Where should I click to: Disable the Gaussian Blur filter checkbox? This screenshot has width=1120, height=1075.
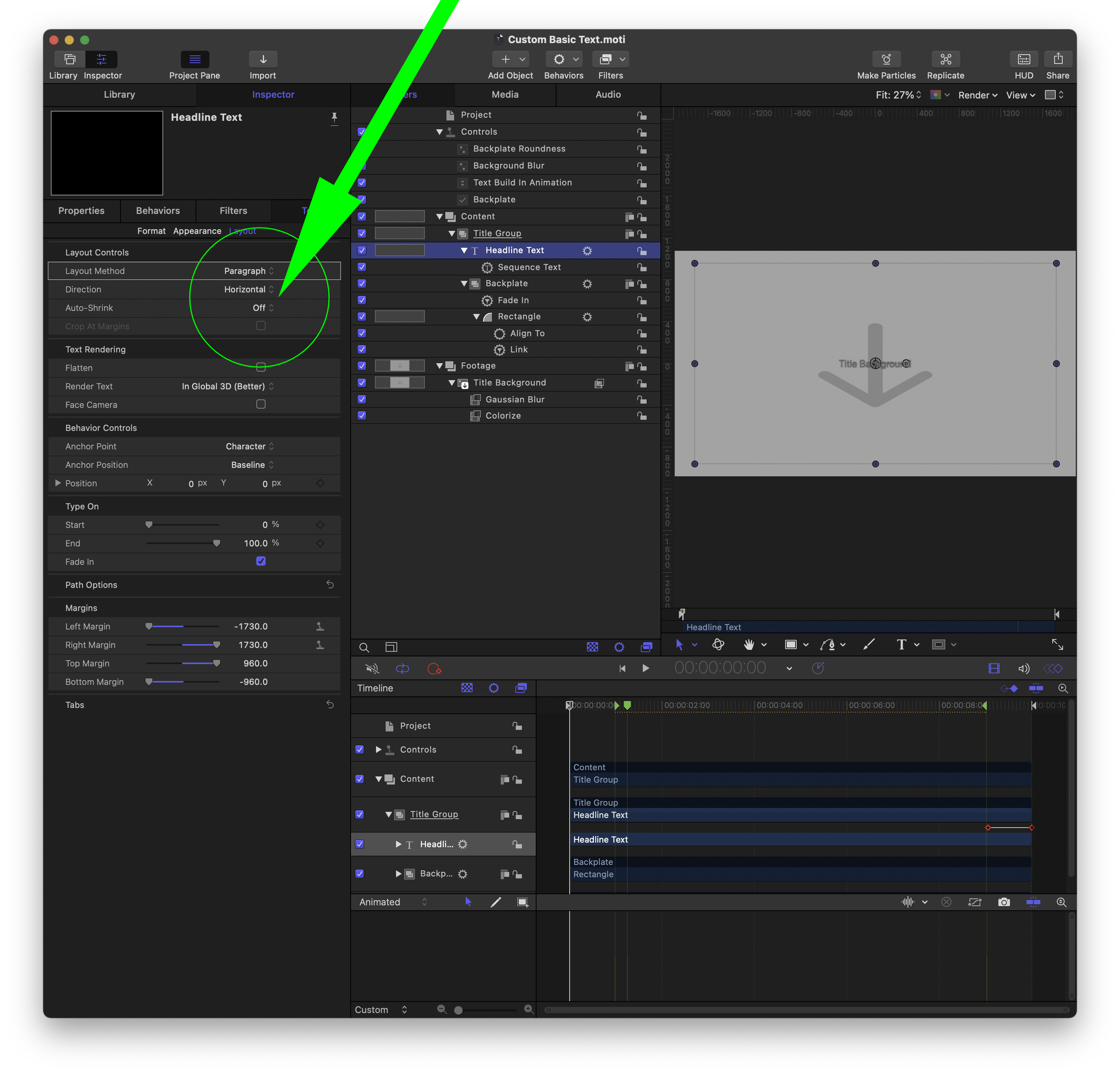pyautogui.click(x=362, y=399)
